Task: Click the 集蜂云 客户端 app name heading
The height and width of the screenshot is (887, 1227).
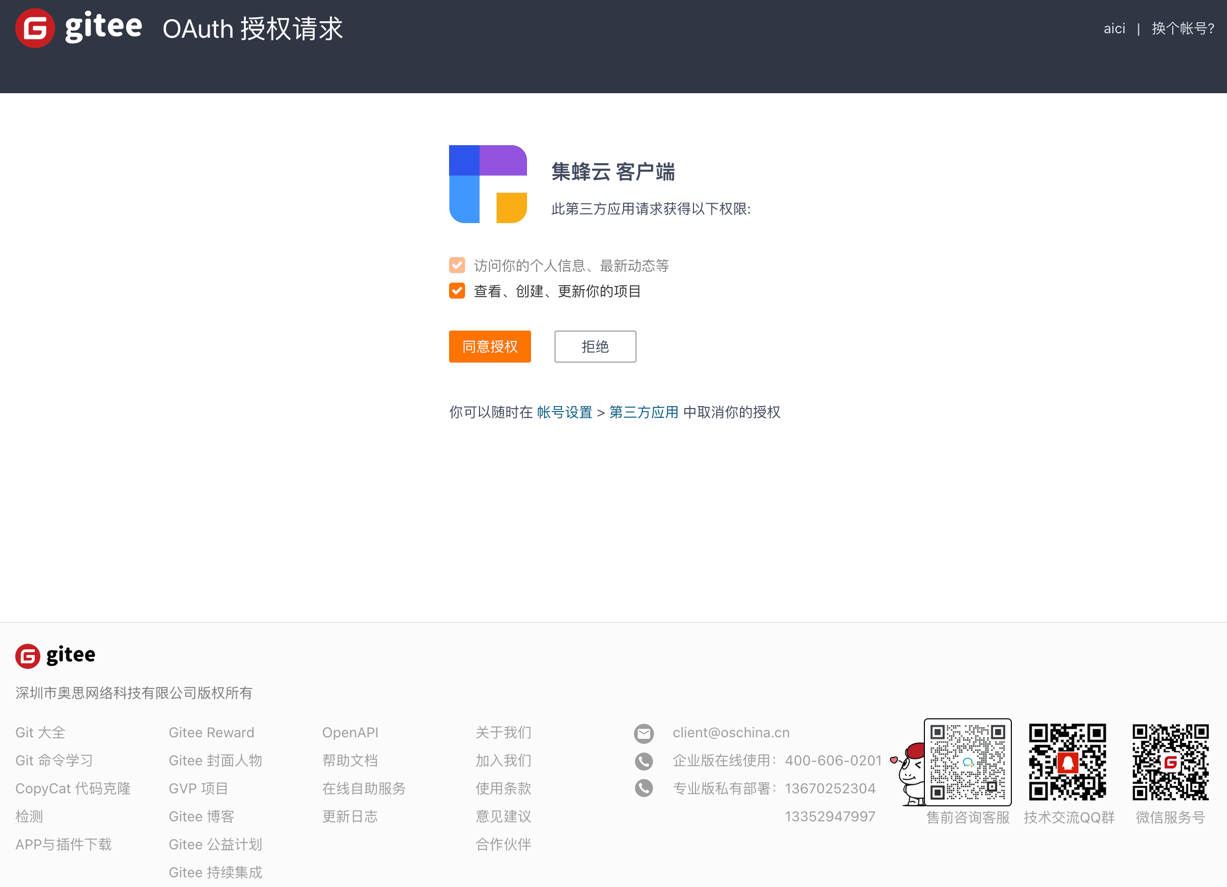Action: point(613,172)
